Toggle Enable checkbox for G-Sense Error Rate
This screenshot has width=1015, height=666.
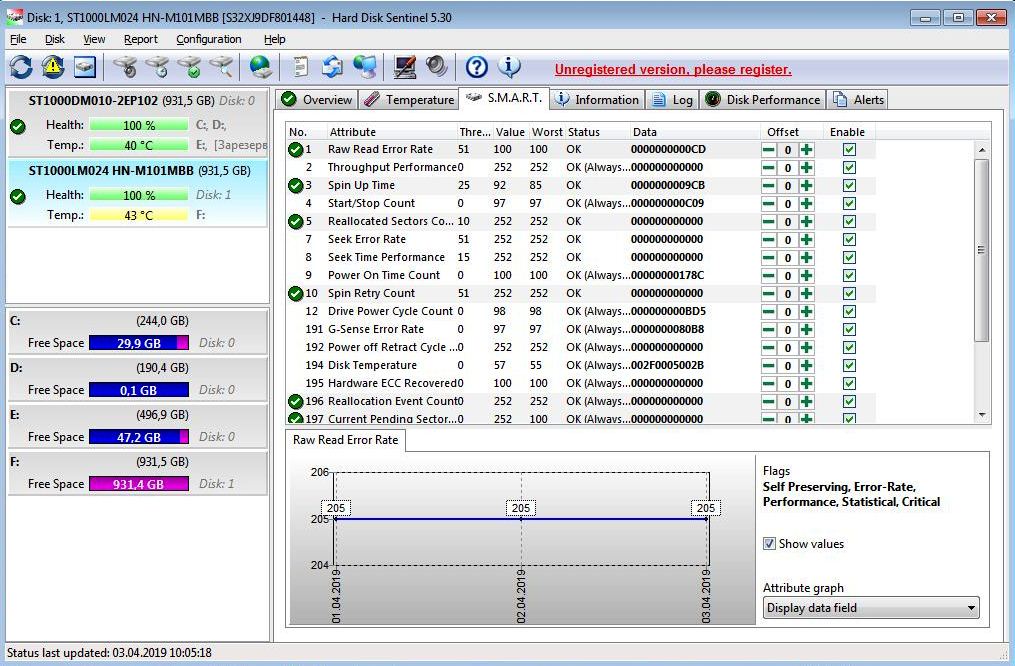click(849, 329)
